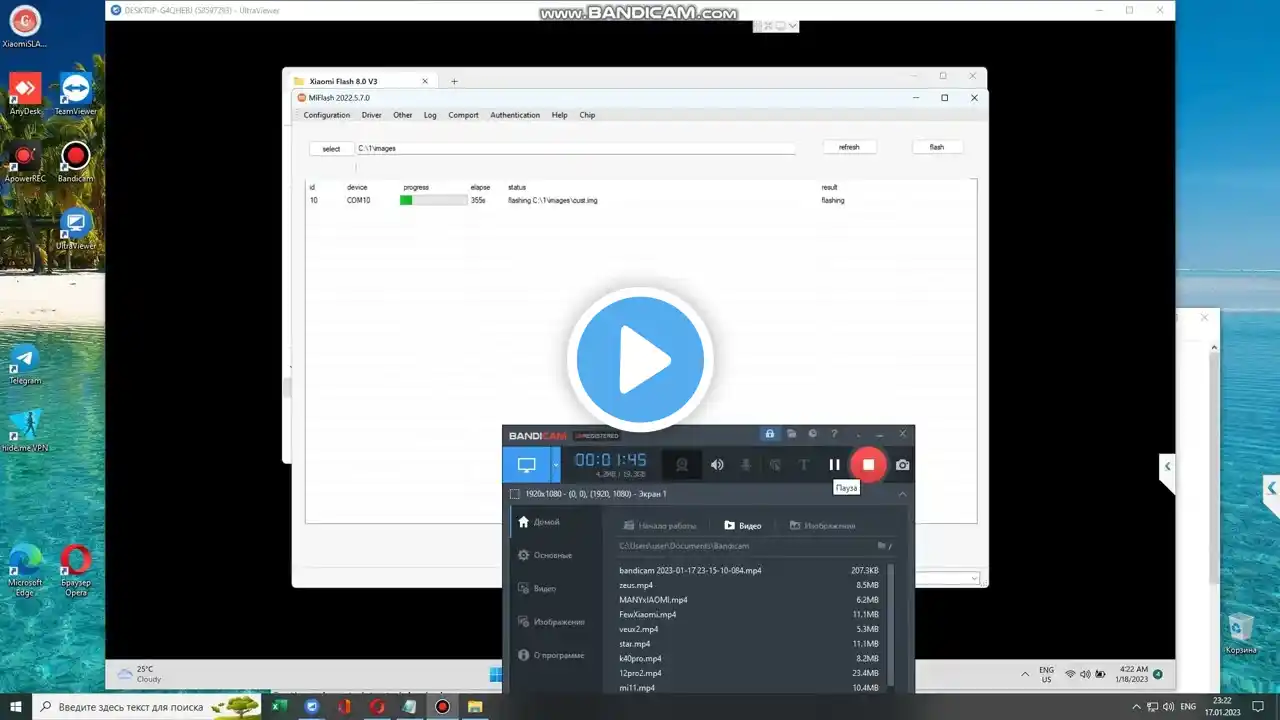The height and width of the screenshot is (720, 1280).
Task: Play the video using the center play button
Action: (x=640, y=360)
